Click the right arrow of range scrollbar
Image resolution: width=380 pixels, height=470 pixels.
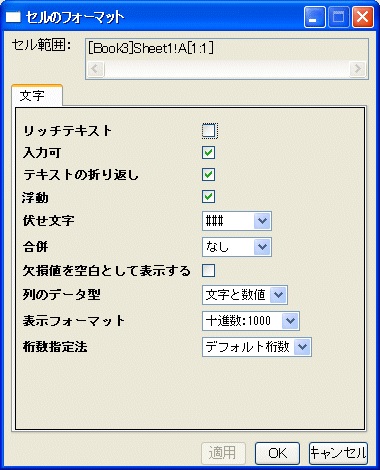coord(358,69)
